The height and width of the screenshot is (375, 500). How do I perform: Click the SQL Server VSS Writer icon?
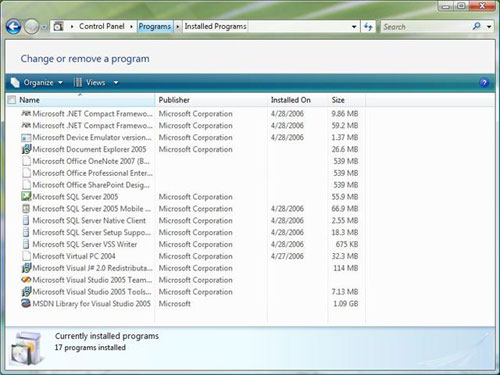(x=26, y=244)
